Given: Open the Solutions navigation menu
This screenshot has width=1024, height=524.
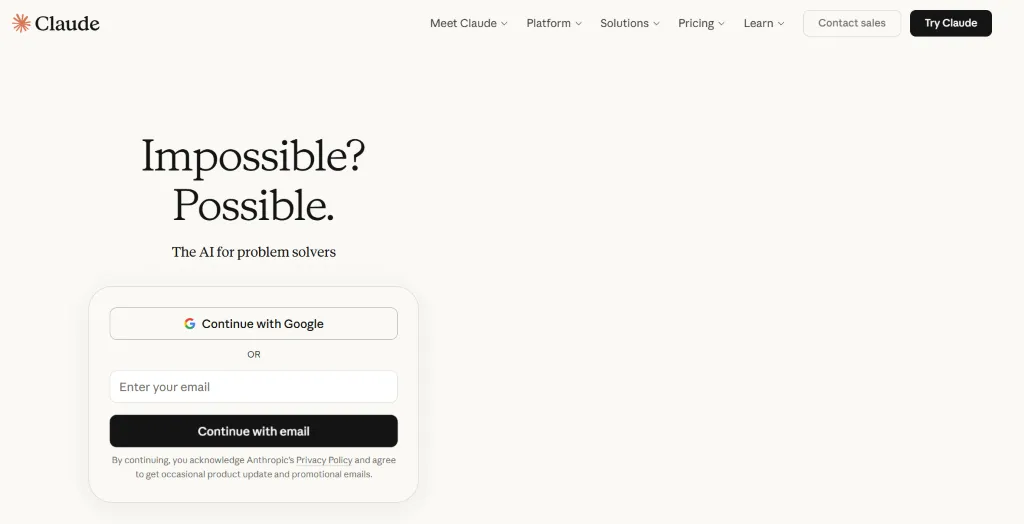Looking at the screenshot, I should coord(624,23).
